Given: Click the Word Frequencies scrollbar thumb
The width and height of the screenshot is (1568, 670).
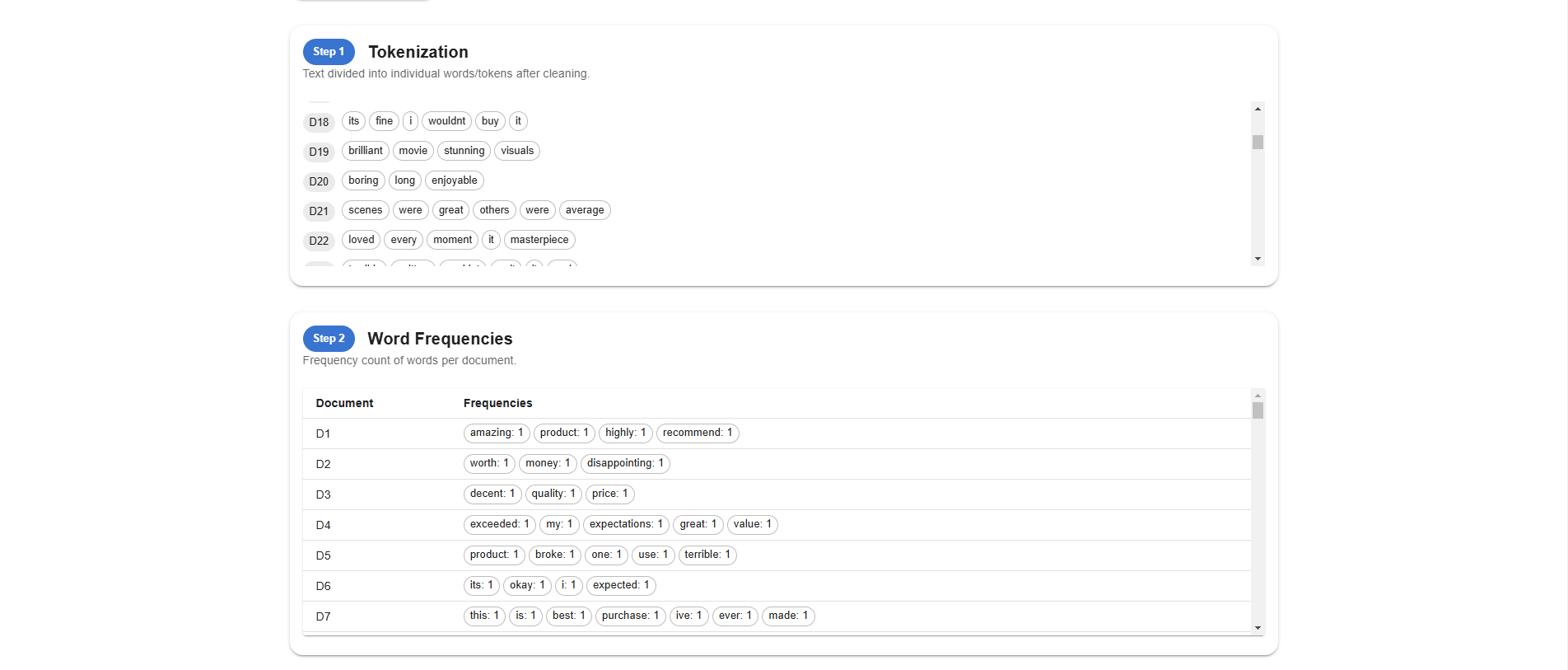Looking at the screenshot, I should point(1258,410).
